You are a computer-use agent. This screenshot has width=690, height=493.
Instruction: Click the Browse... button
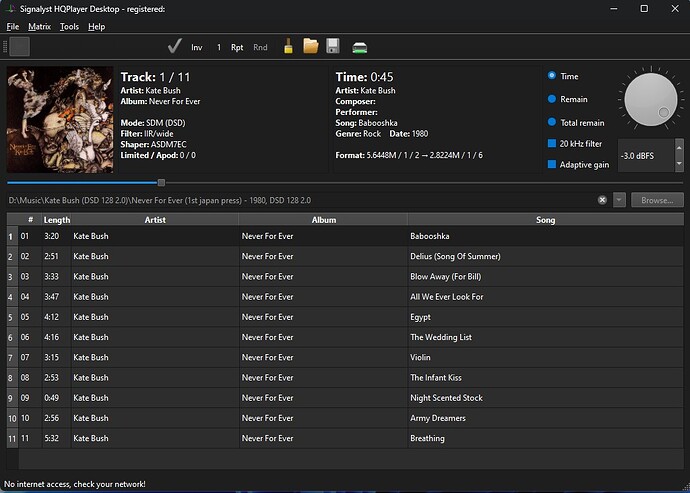[x=657, y=200]
